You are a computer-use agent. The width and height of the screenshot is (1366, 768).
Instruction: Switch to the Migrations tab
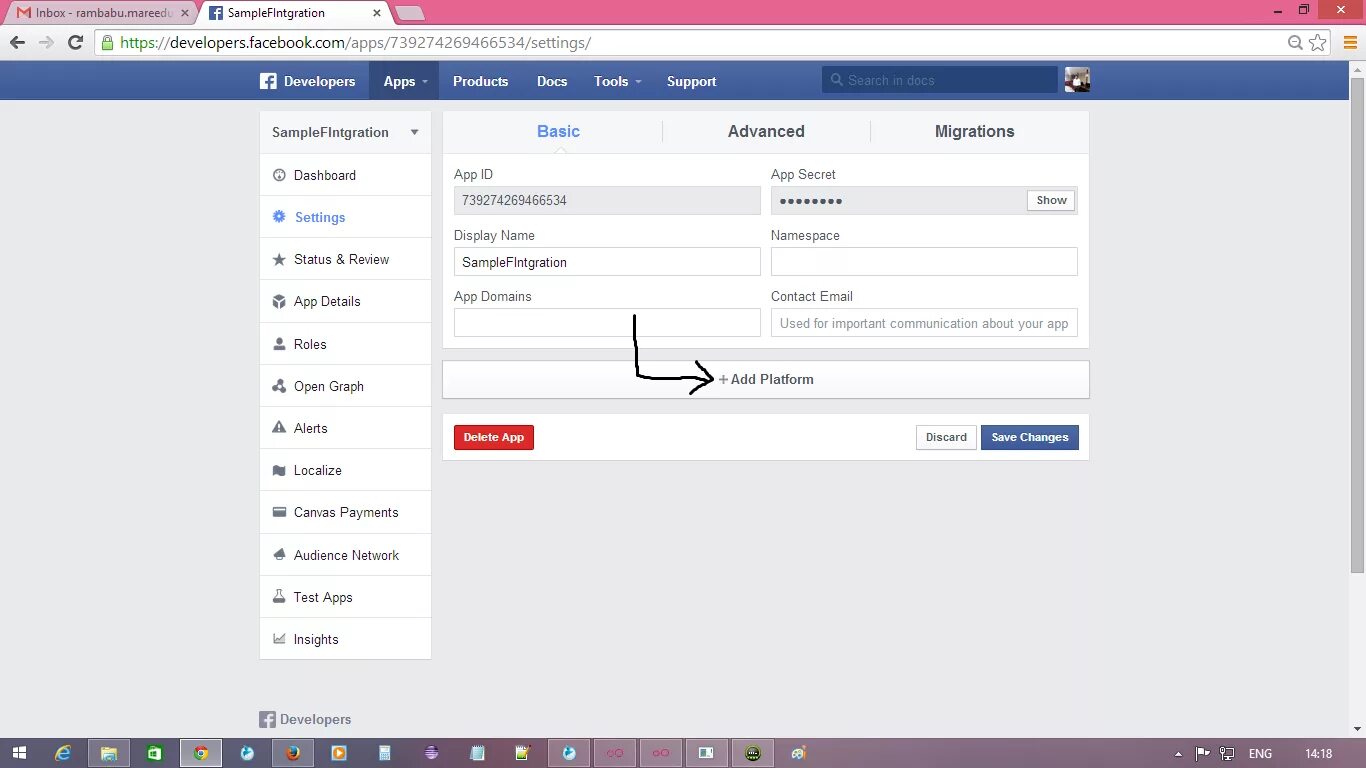click(975, 131)
